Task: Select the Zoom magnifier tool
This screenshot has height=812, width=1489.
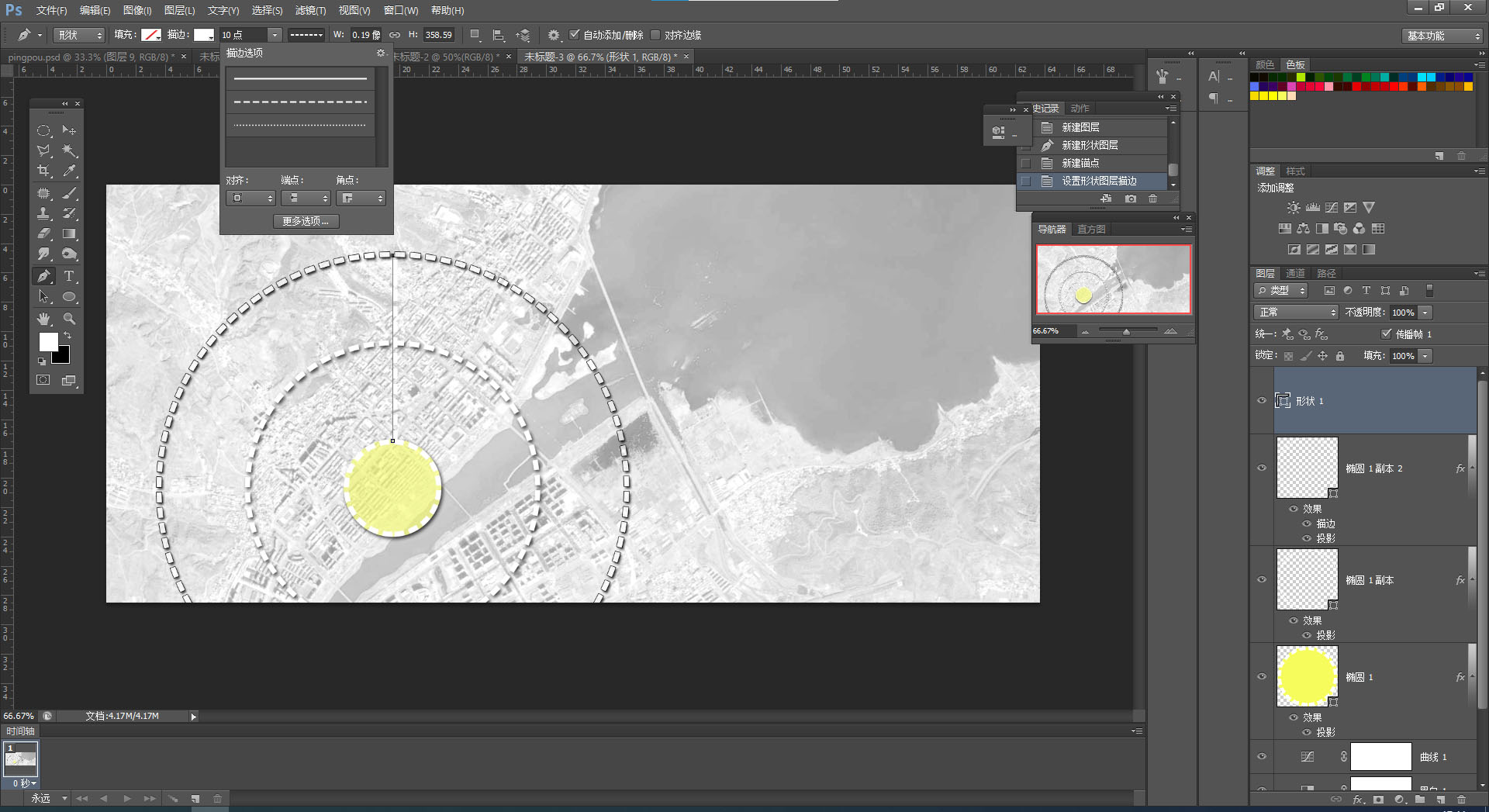Action: click(x=69, y=319)
